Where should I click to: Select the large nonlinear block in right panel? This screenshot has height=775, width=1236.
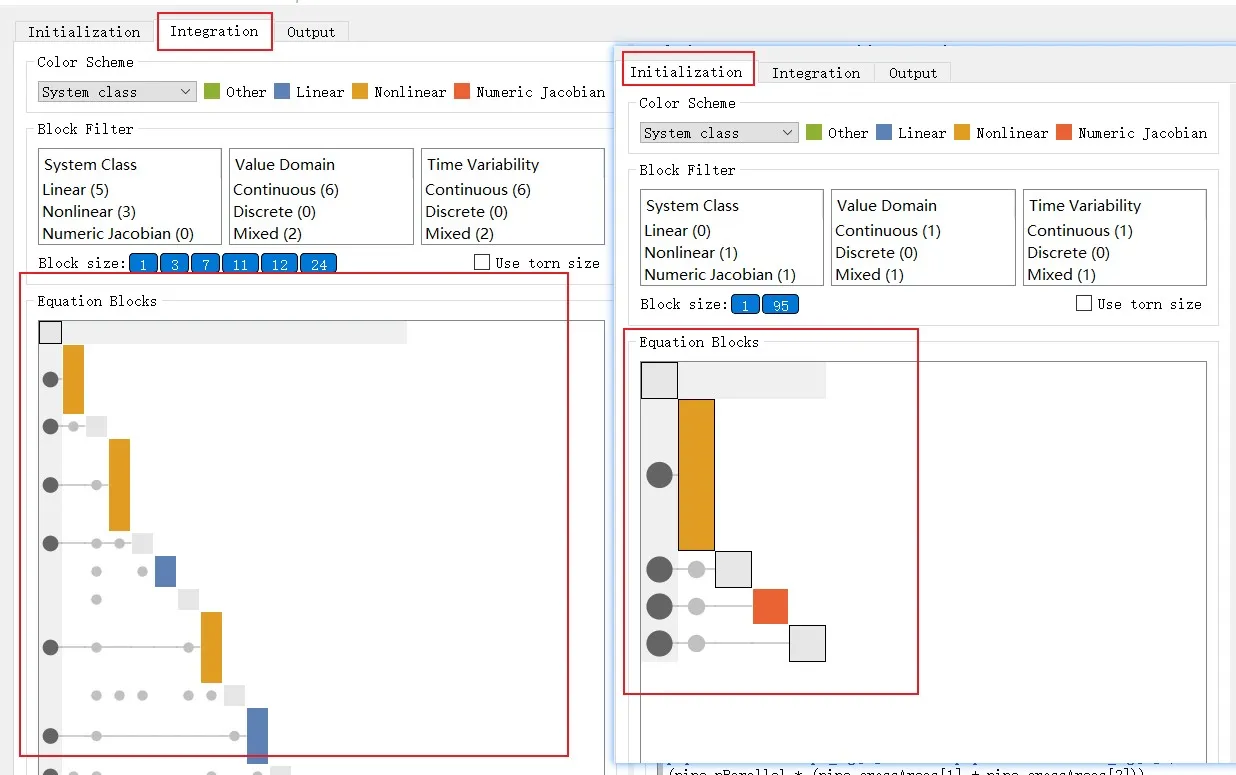696,475
